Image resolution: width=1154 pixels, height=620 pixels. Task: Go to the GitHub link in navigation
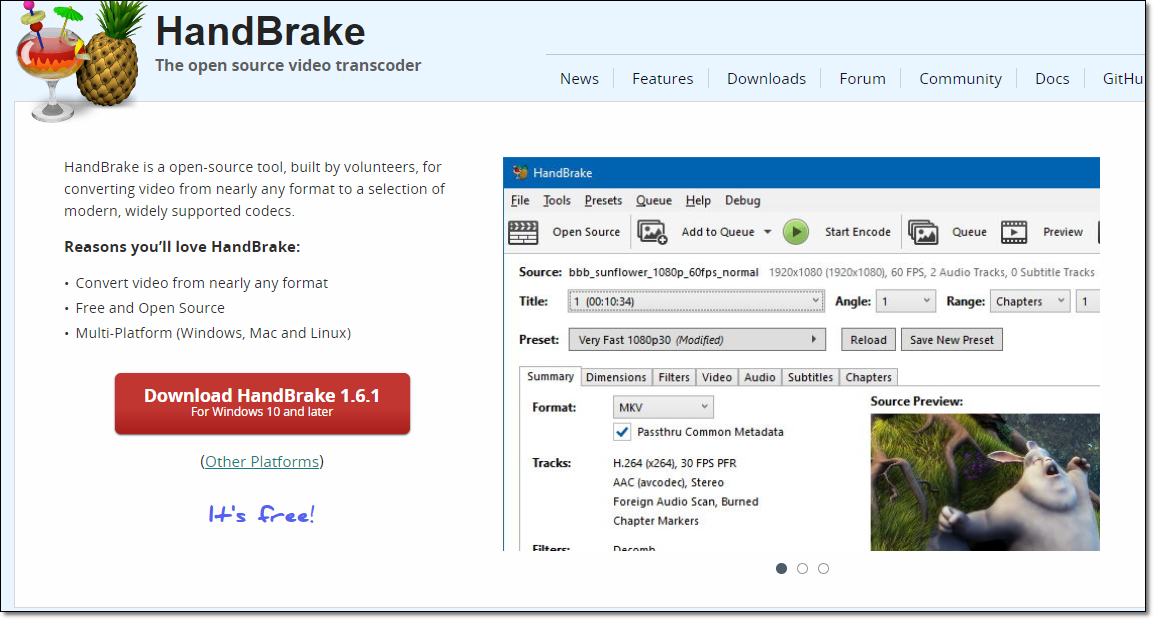[1123, 79]
